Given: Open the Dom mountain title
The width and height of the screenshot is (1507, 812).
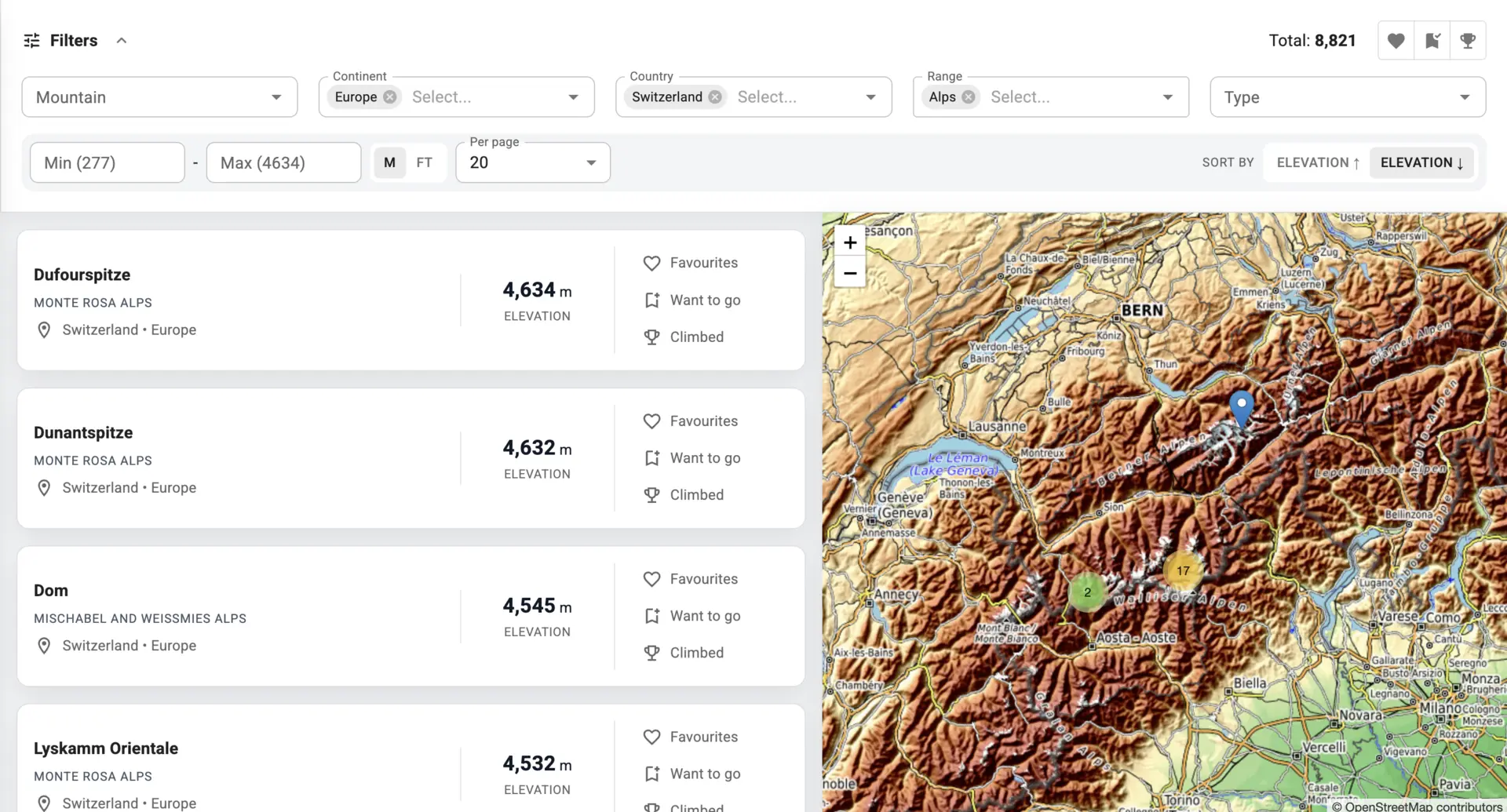Looking at the screenshot, I should coord(51,590).
